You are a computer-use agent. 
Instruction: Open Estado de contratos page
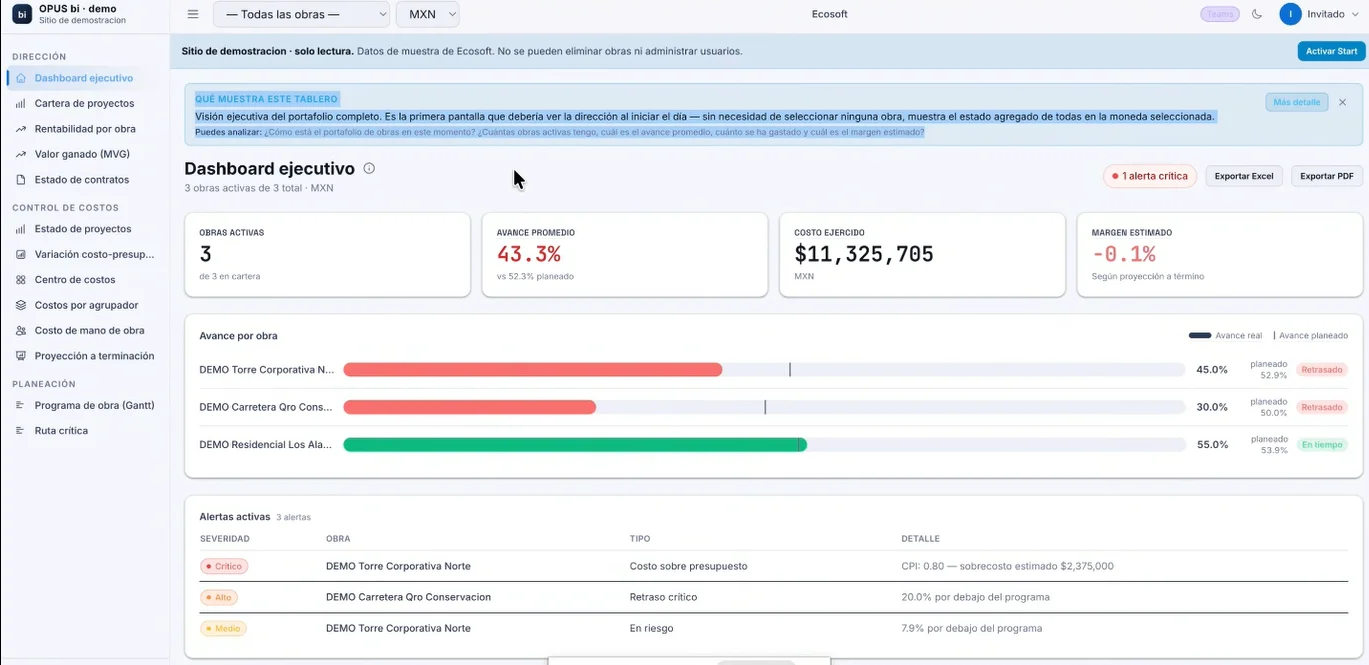(x=82, y=180)
